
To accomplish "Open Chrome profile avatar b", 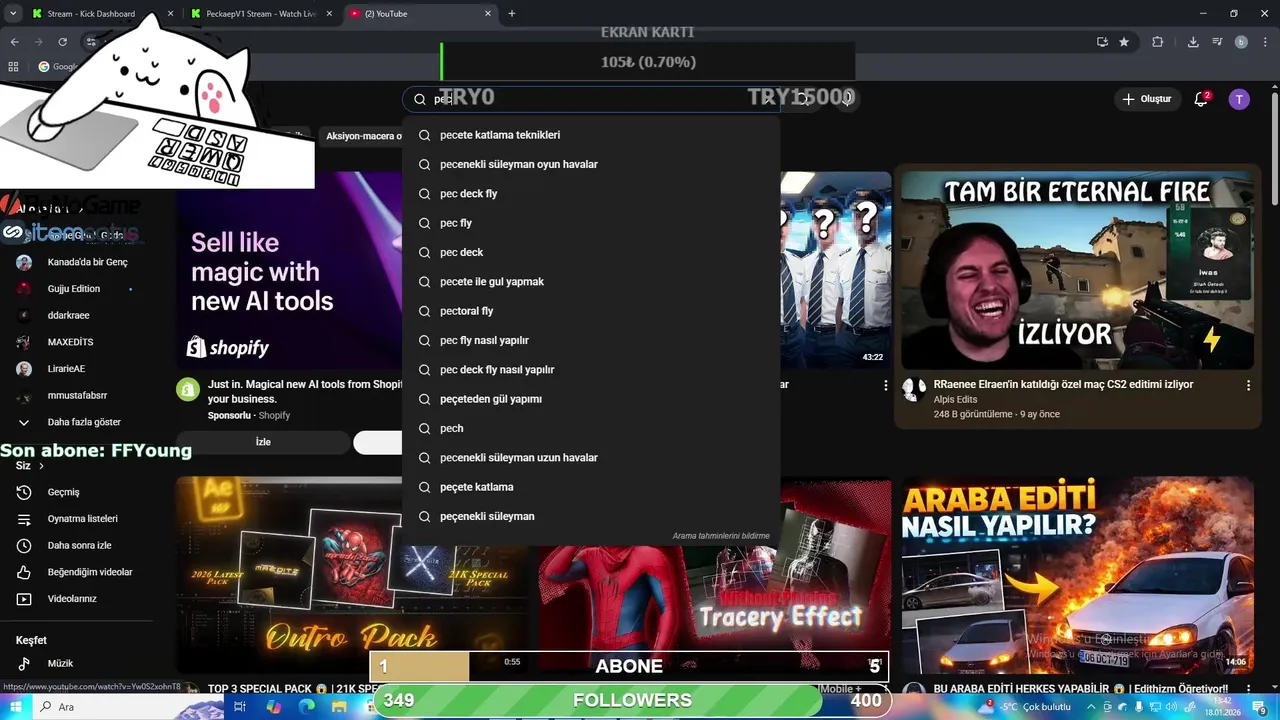I will (x=1241, y=42).
